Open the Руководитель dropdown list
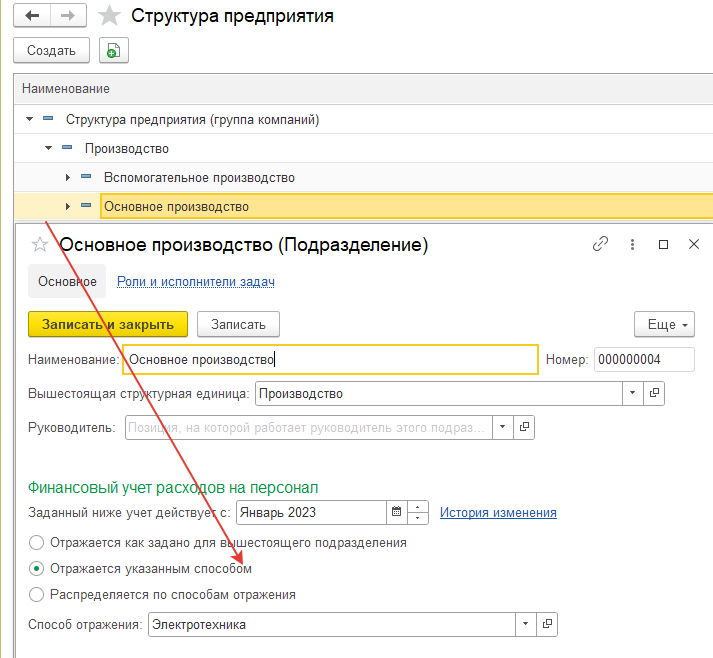Screen dimensions: 713x658 (502, 427)
